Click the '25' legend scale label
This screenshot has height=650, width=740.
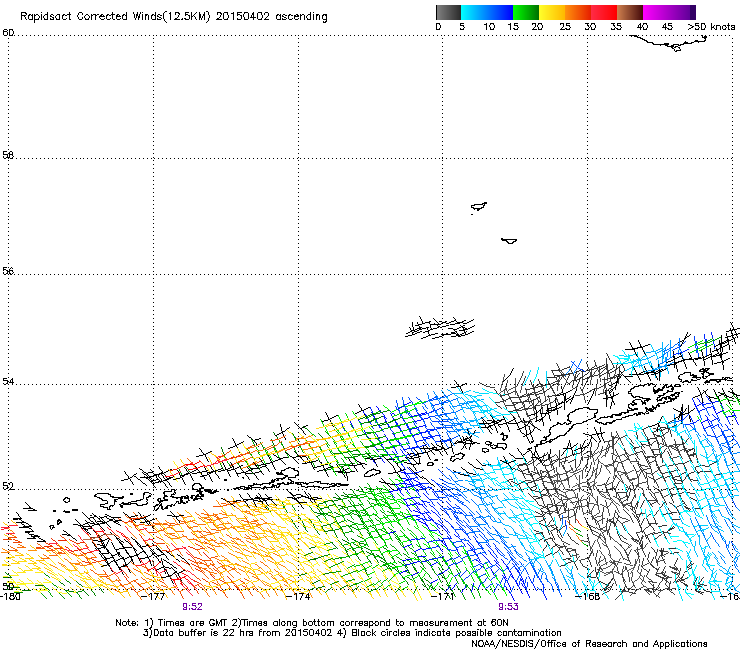point(565,27)
